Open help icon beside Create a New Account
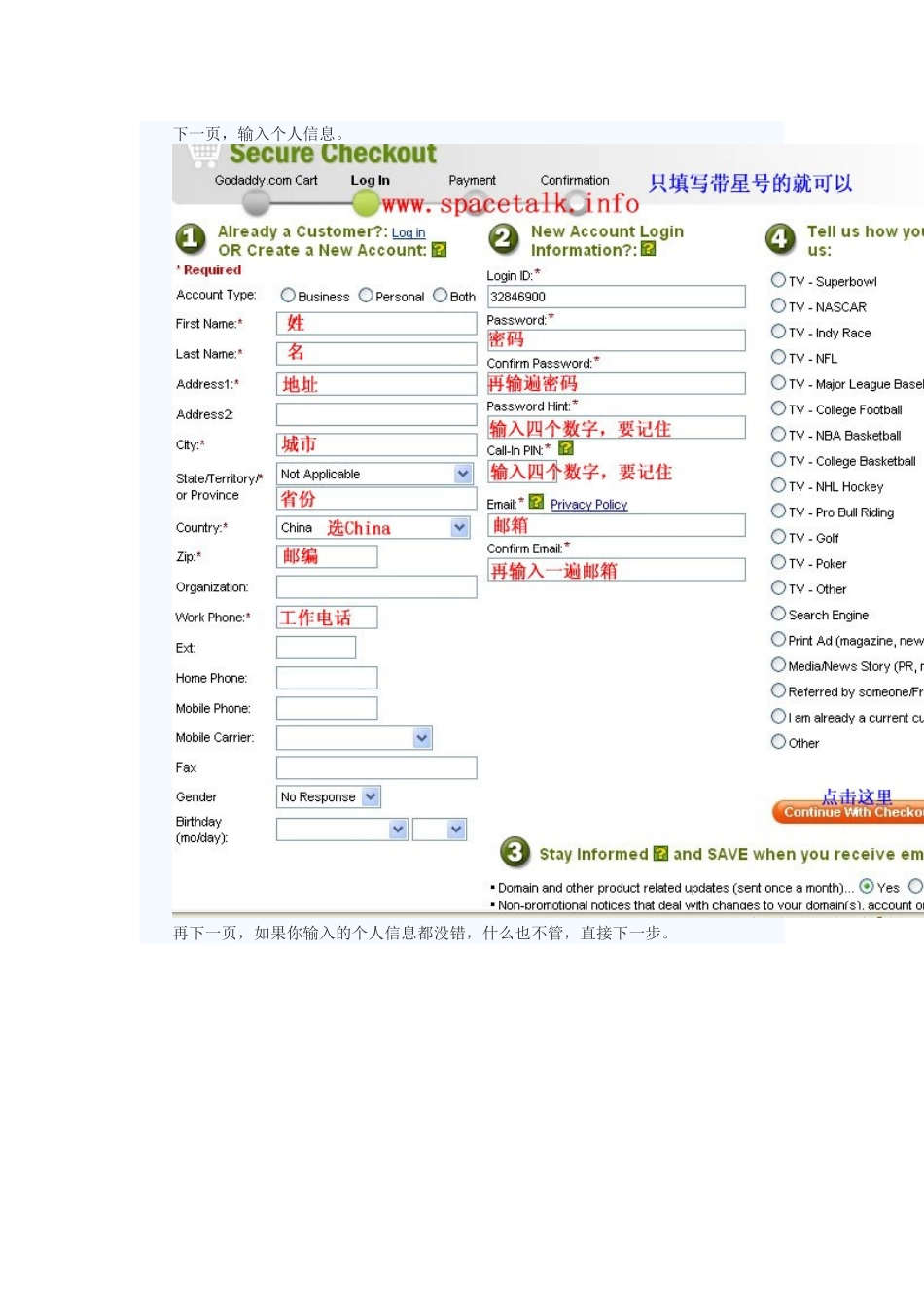 pyautogui.click(x=439, y=250)
